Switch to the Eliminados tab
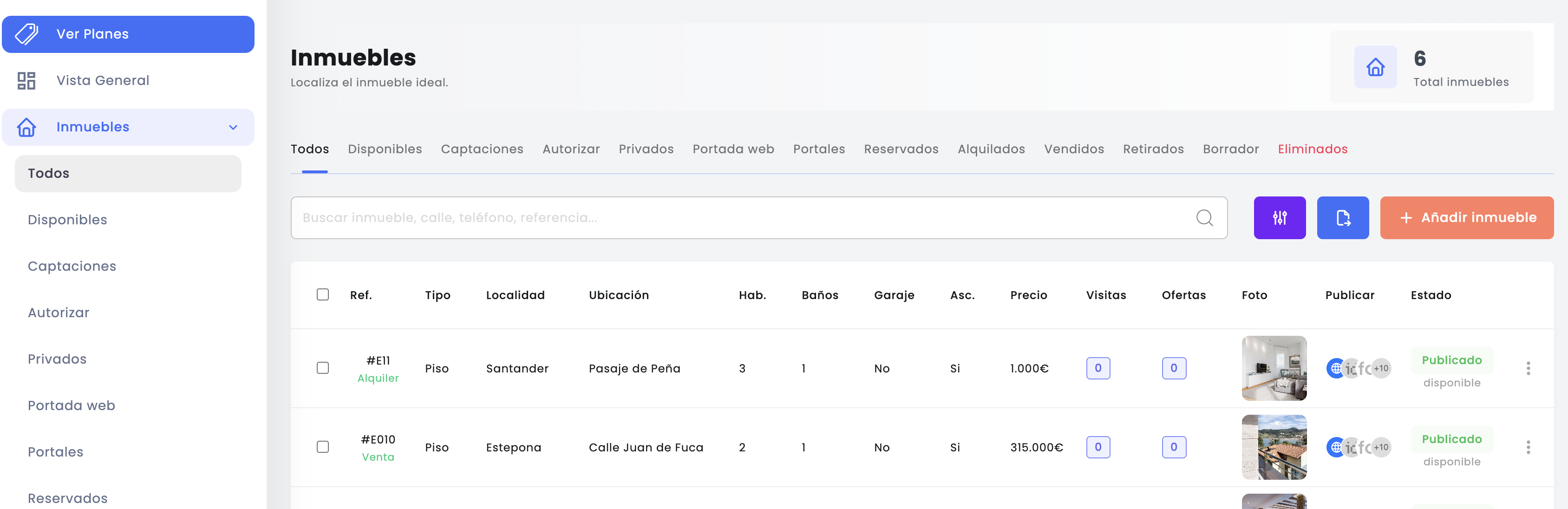Screen dimensions: 1568x509 1313,149
